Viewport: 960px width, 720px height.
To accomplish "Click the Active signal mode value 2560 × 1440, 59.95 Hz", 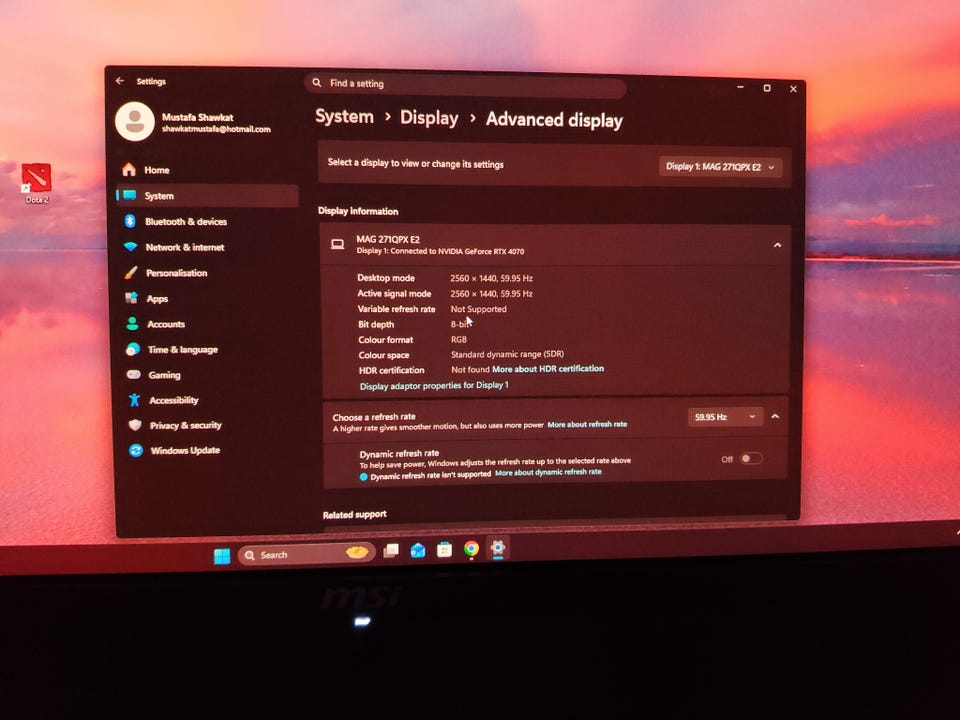I will pyautogui.click(x=492, y=293).
